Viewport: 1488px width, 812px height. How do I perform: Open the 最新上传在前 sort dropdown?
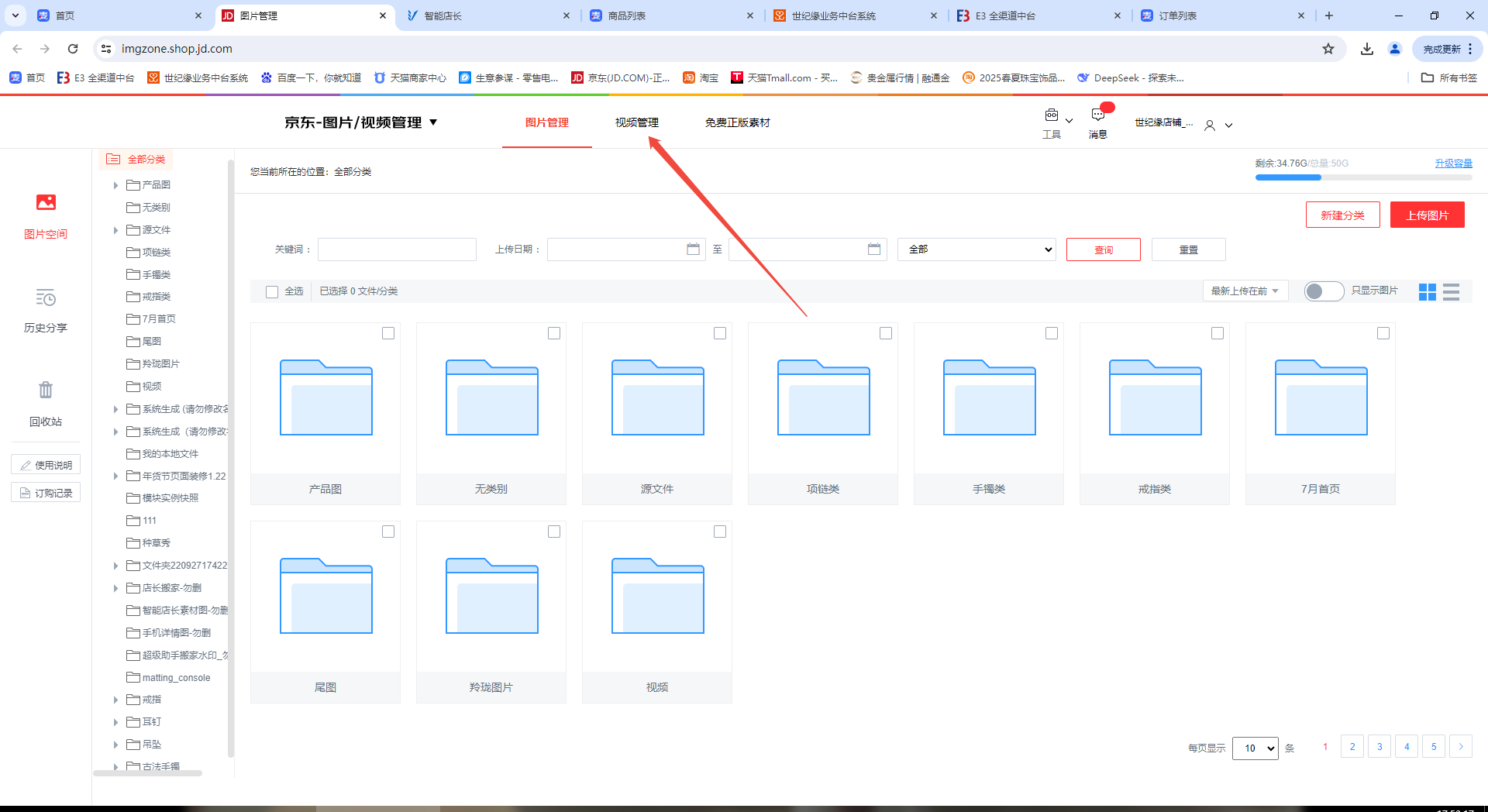1245,291
